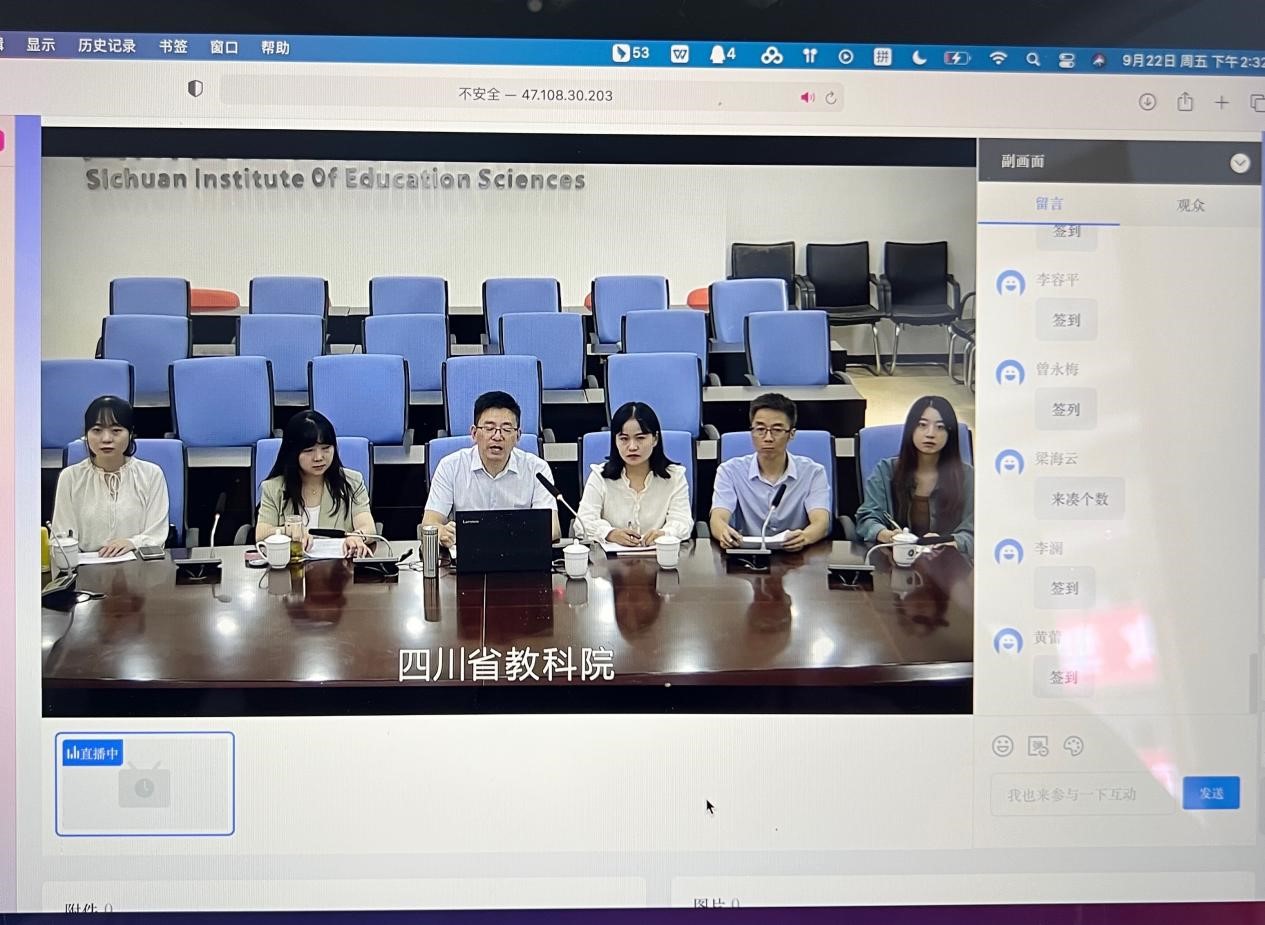
Task: Click the menu bar icon beside the date
Action: tap(1099, 60)
